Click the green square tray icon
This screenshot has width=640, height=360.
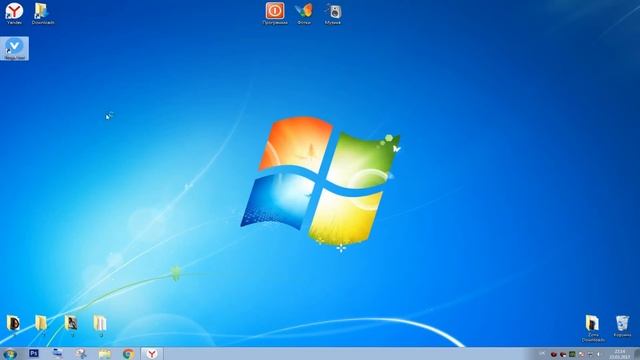[572, 354]
